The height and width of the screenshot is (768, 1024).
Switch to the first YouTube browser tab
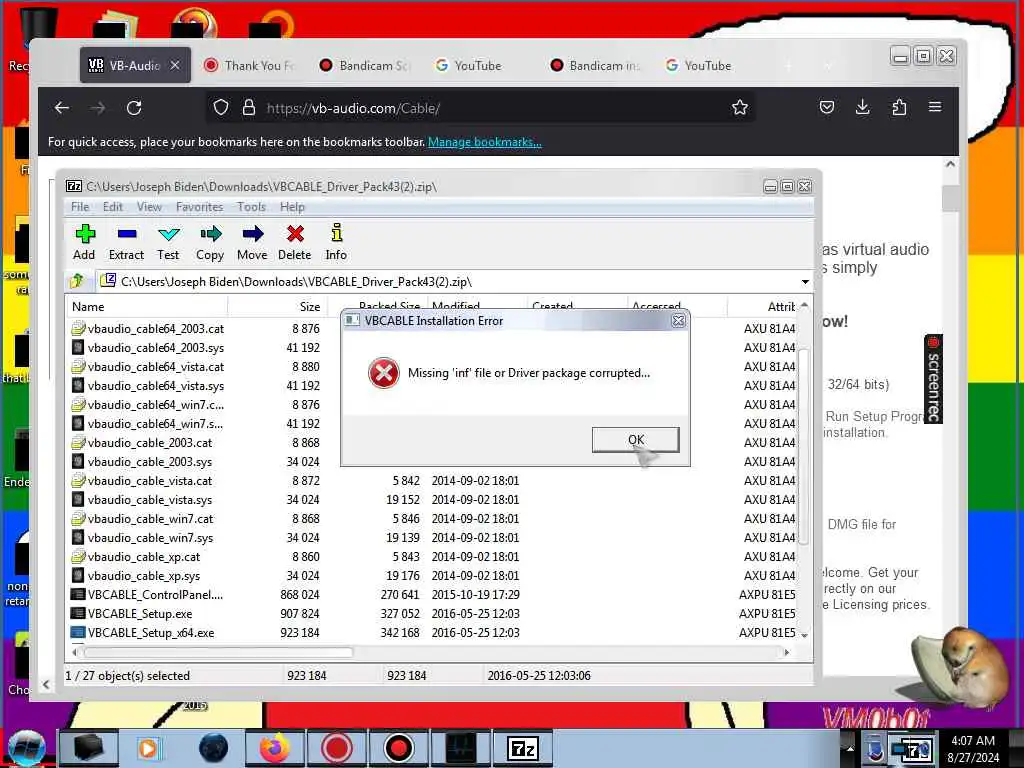[481, 65]
